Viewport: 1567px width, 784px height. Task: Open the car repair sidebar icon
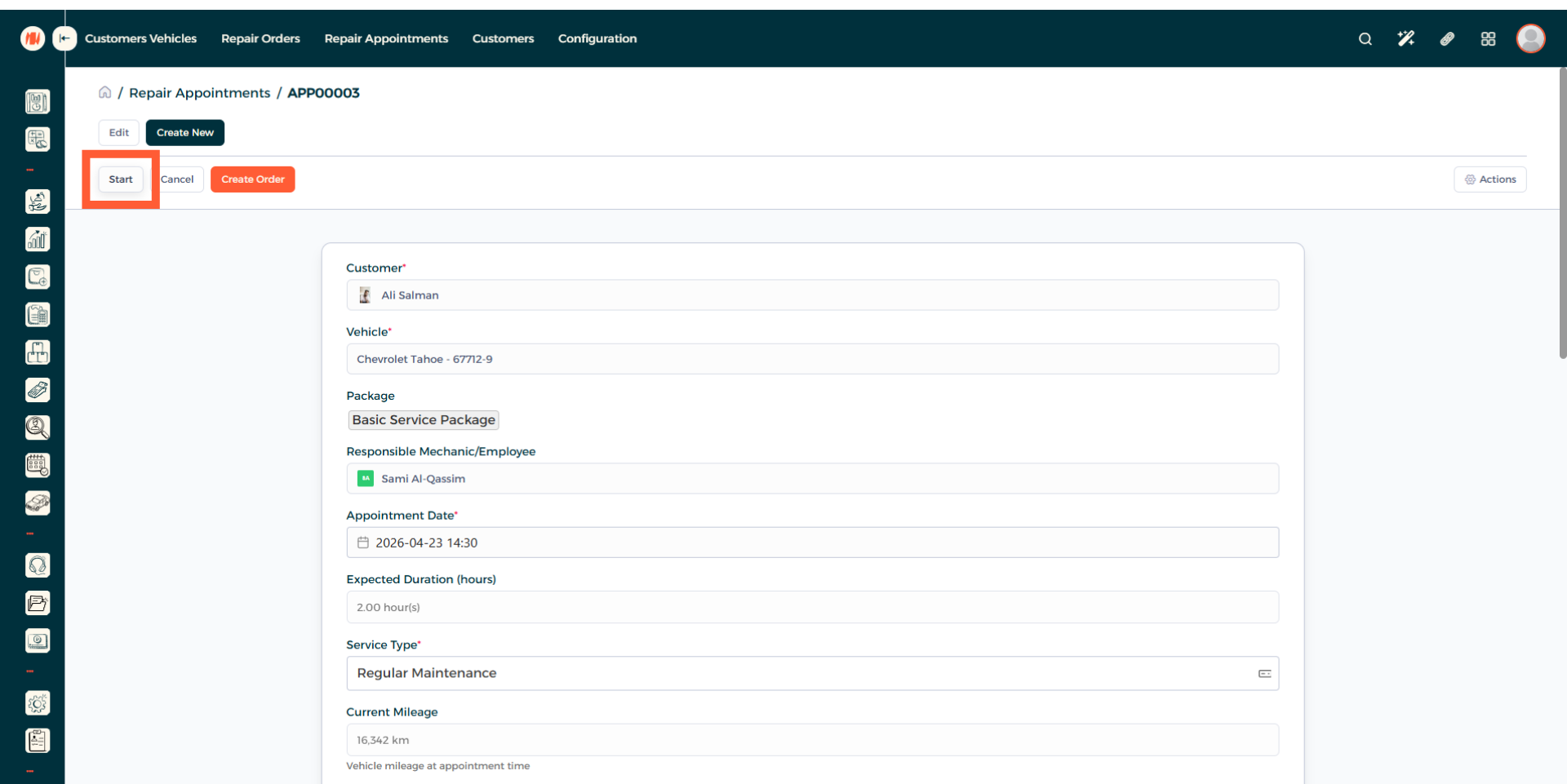pos(38,503)
